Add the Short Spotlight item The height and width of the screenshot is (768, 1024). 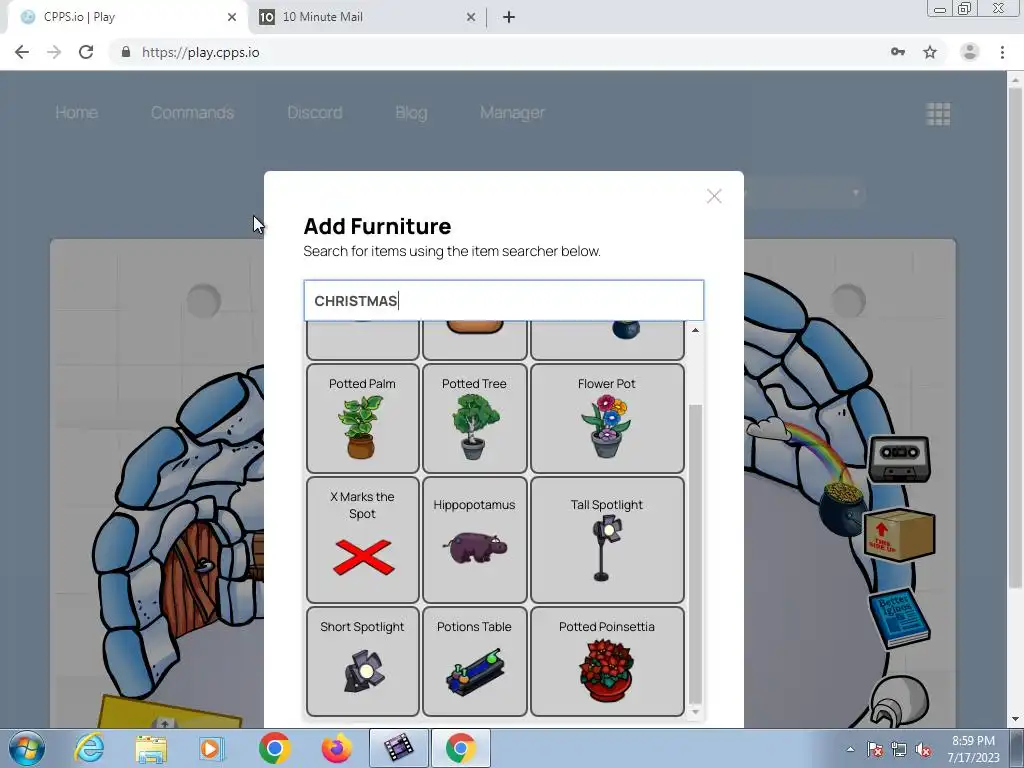362,661
